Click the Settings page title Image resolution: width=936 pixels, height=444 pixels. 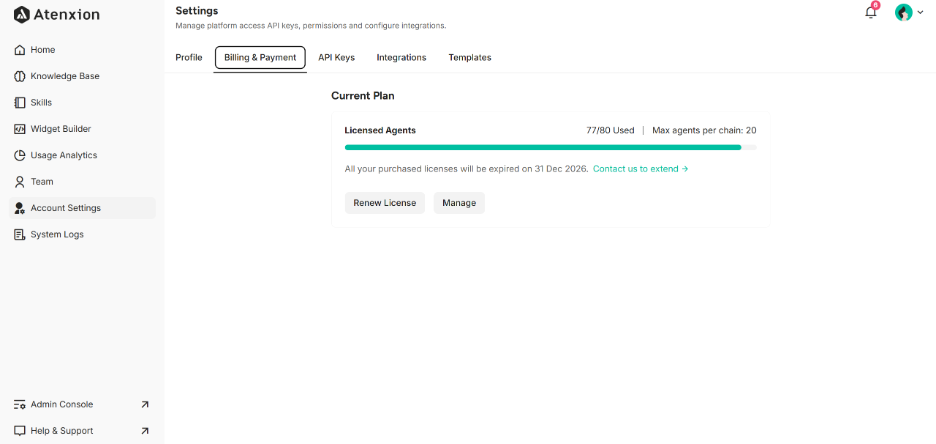click(197, 11)
